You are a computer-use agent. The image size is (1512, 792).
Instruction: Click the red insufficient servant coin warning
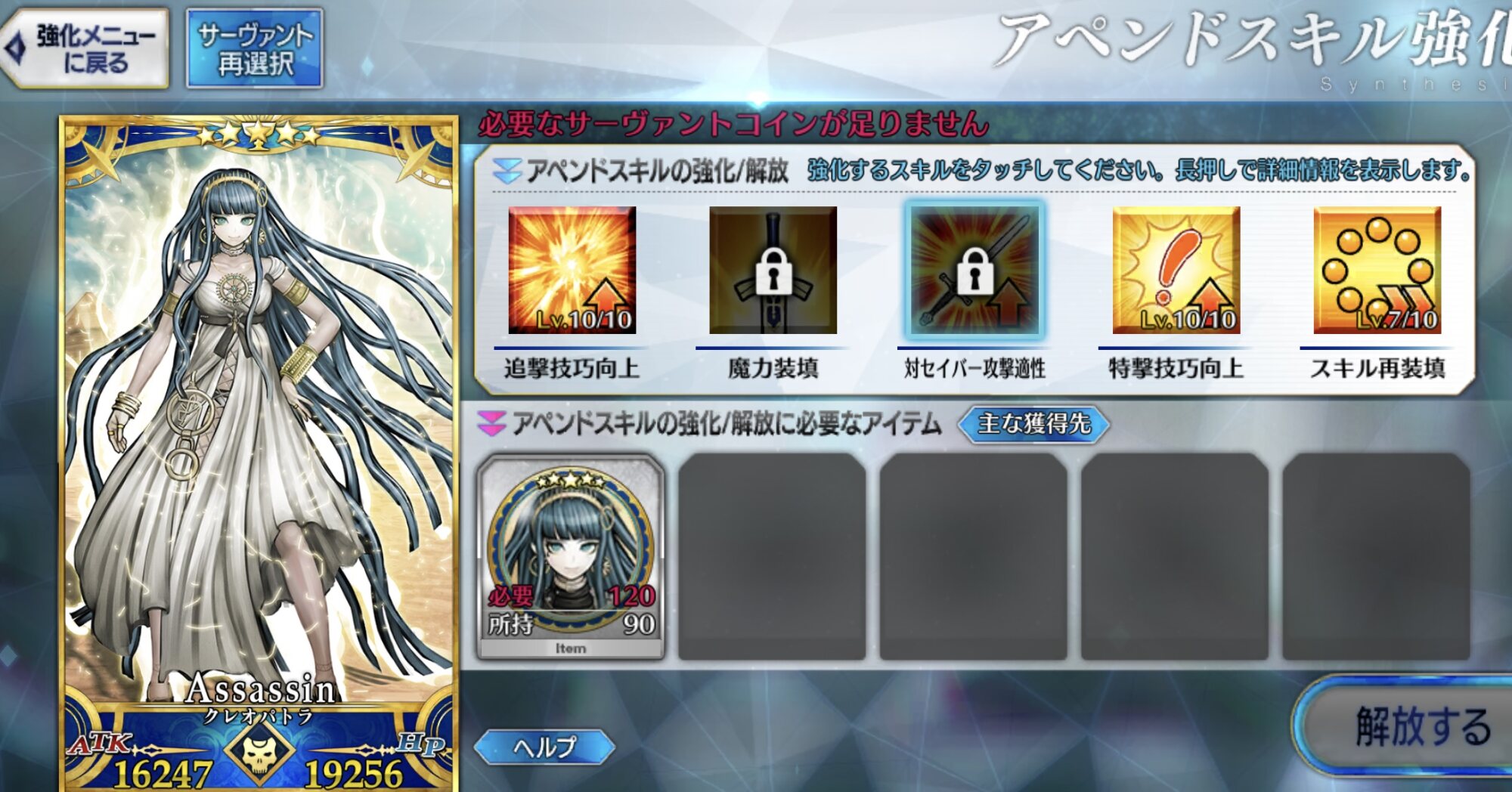click(x=733, y=123)
